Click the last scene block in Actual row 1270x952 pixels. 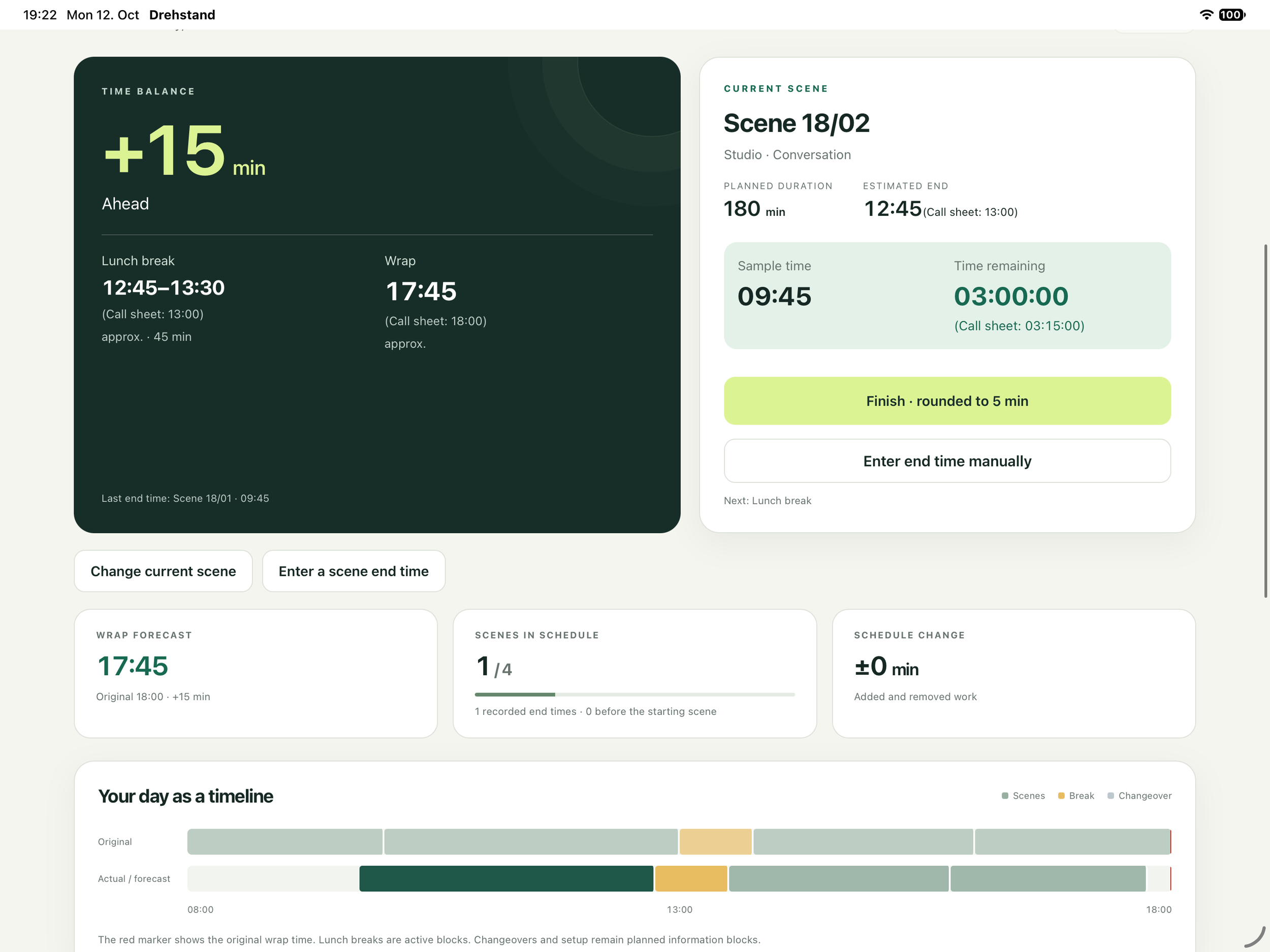1048,878
